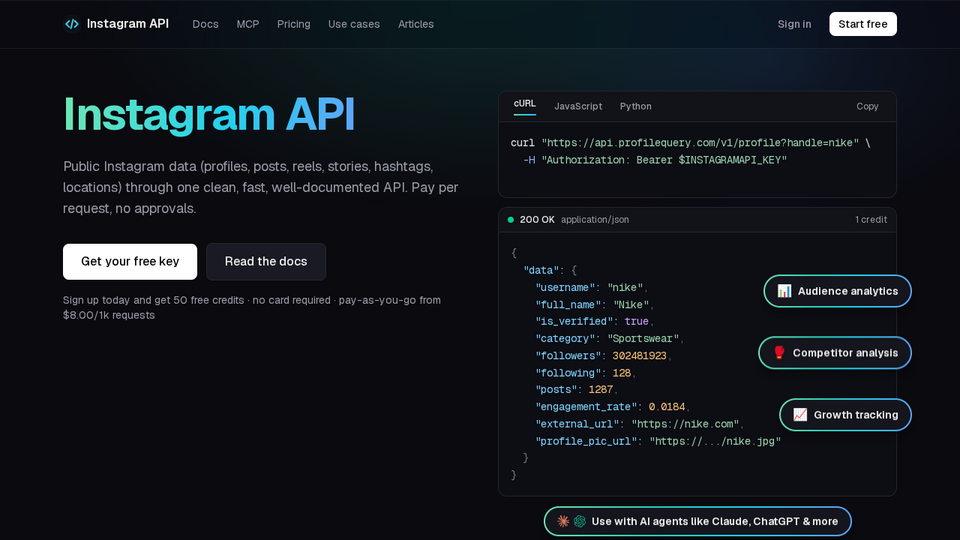The width and height of the screenshot is (960, 540).
Task: Click the Read the docs button
Action: 266,261
